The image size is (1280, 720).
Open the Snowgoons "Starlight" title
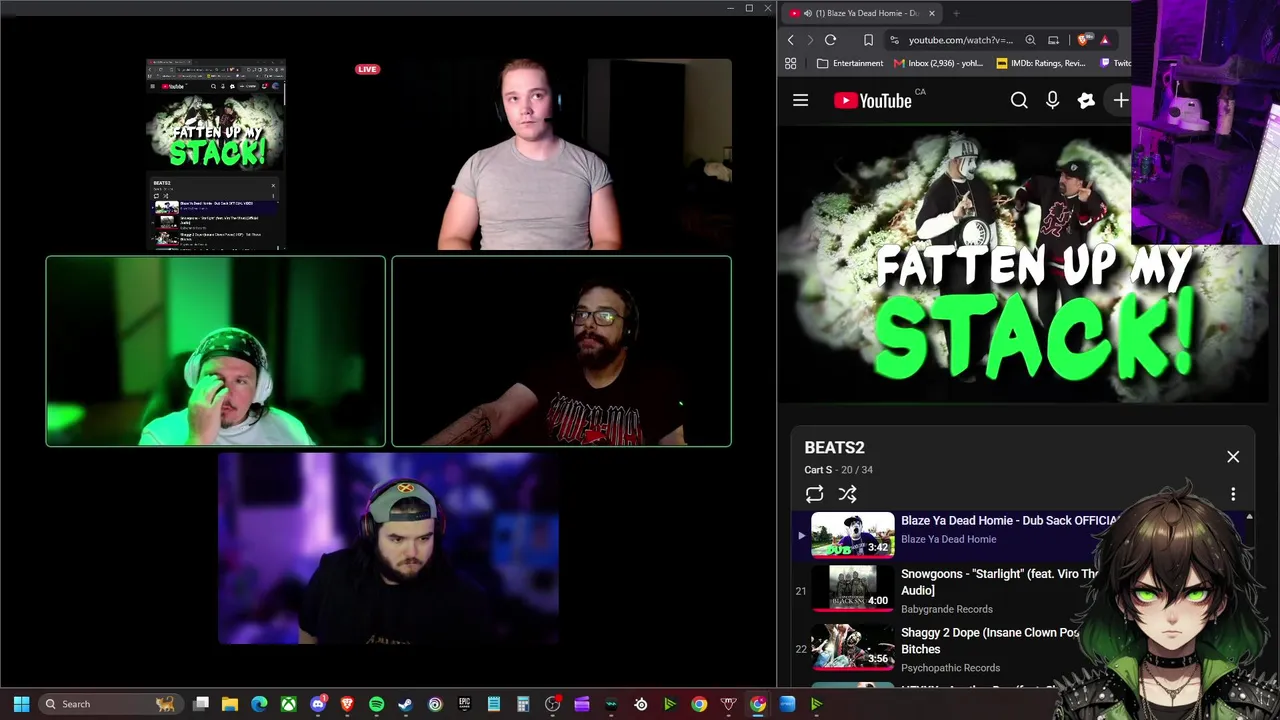(x=999, y=582)
